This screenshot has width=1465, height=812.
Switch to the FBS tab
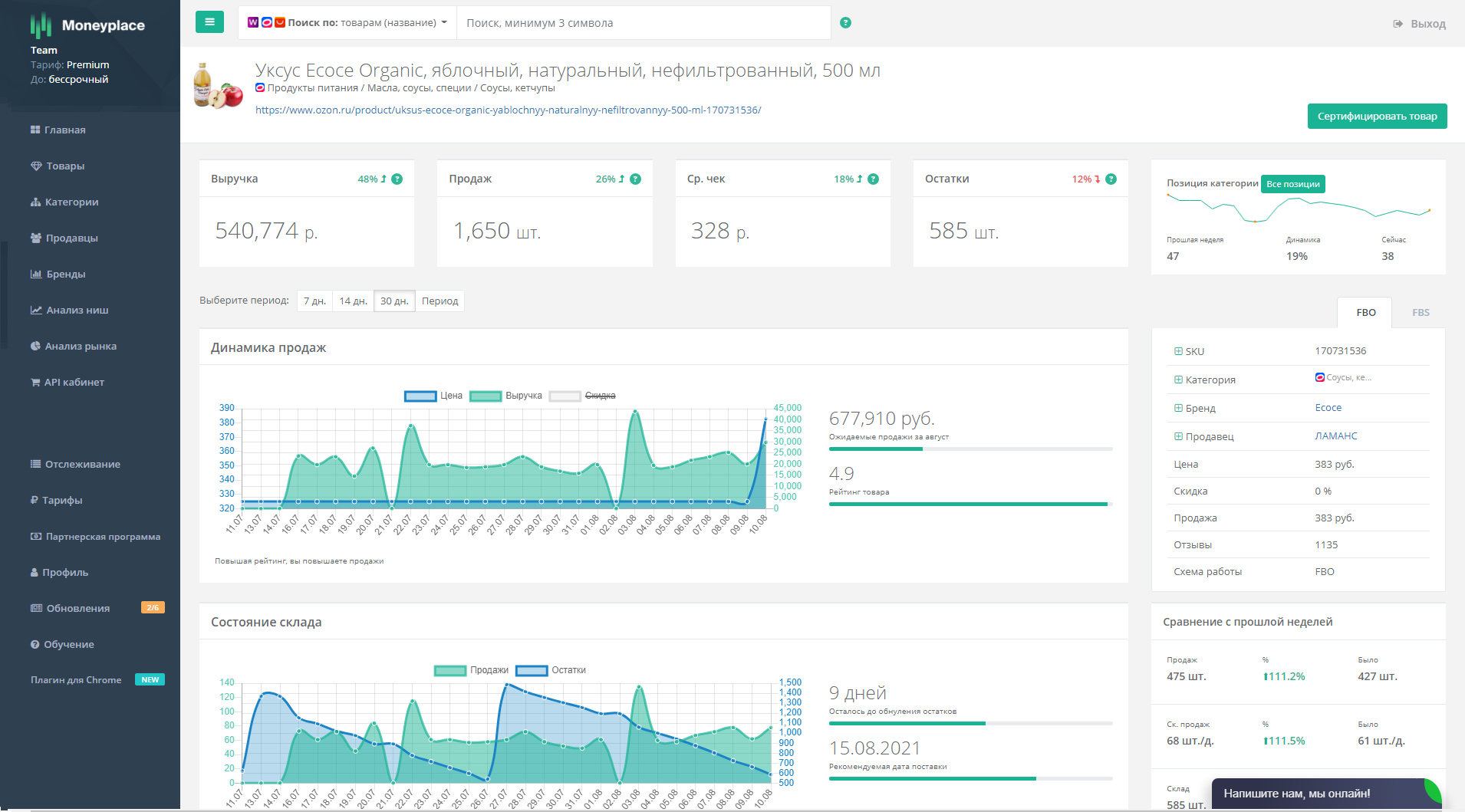[1421, 312]
